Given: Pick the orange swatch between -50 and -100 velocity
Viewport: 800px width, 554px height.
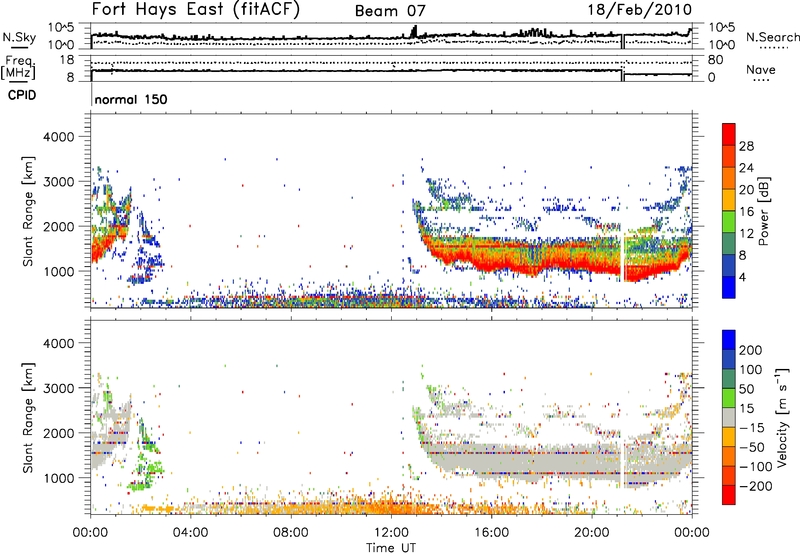Looking at the screenshot, I should pos(729,457).
